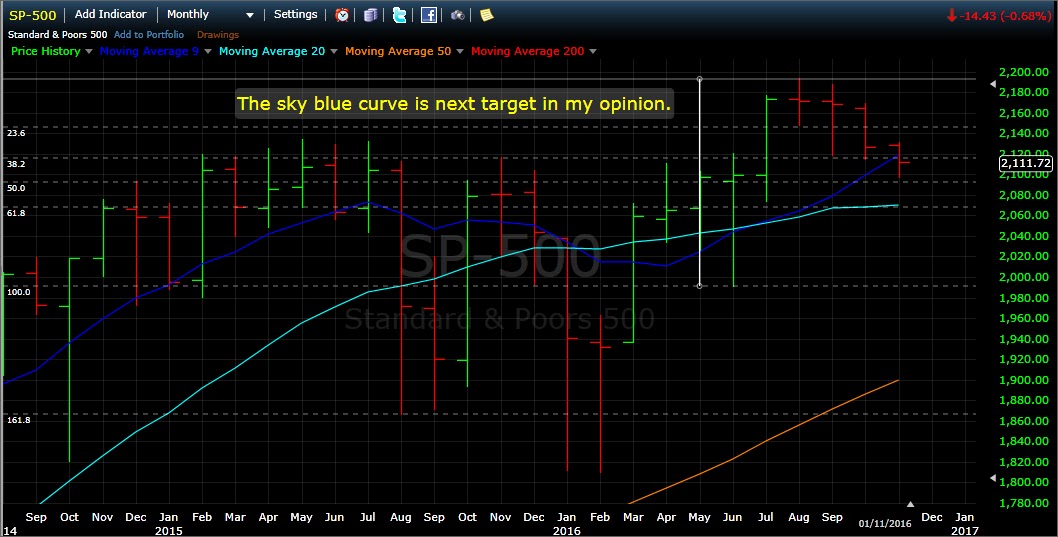Click the 2,000.00 price axis label
The image size is (1058, 537).
point(1024,277)
